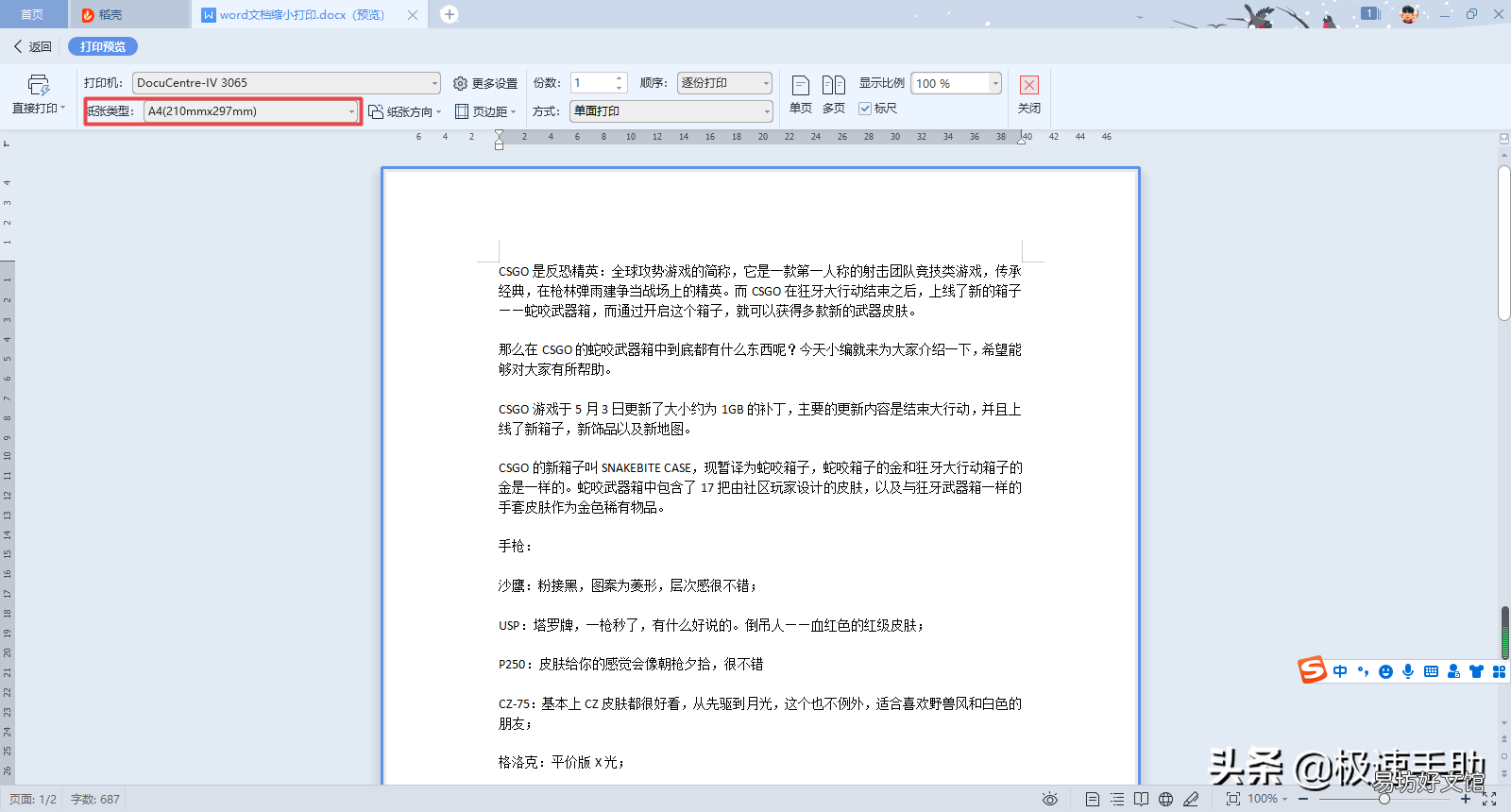Open the Sogou emoji smiley icon
Viewport: 1511px width, 812px height.
coord(1385,671)
